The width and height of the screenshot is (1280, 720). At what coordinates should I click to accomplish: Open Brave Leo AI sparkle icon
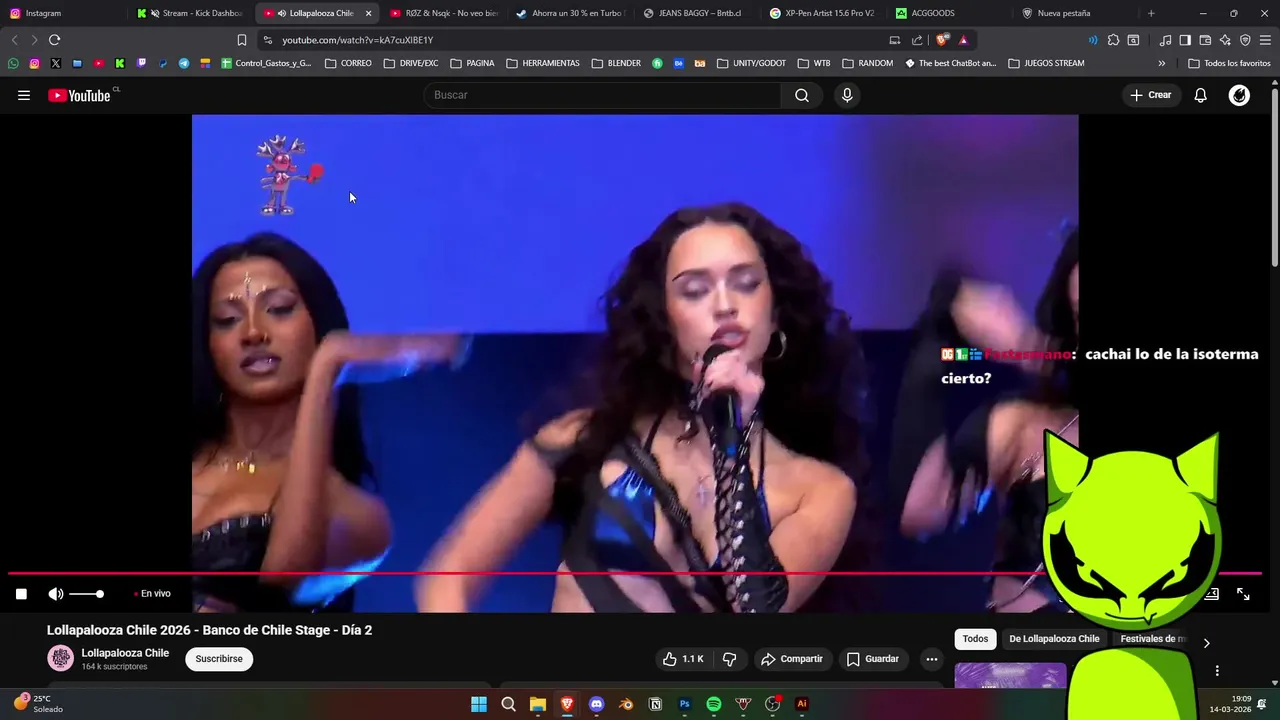[1225, 40]
